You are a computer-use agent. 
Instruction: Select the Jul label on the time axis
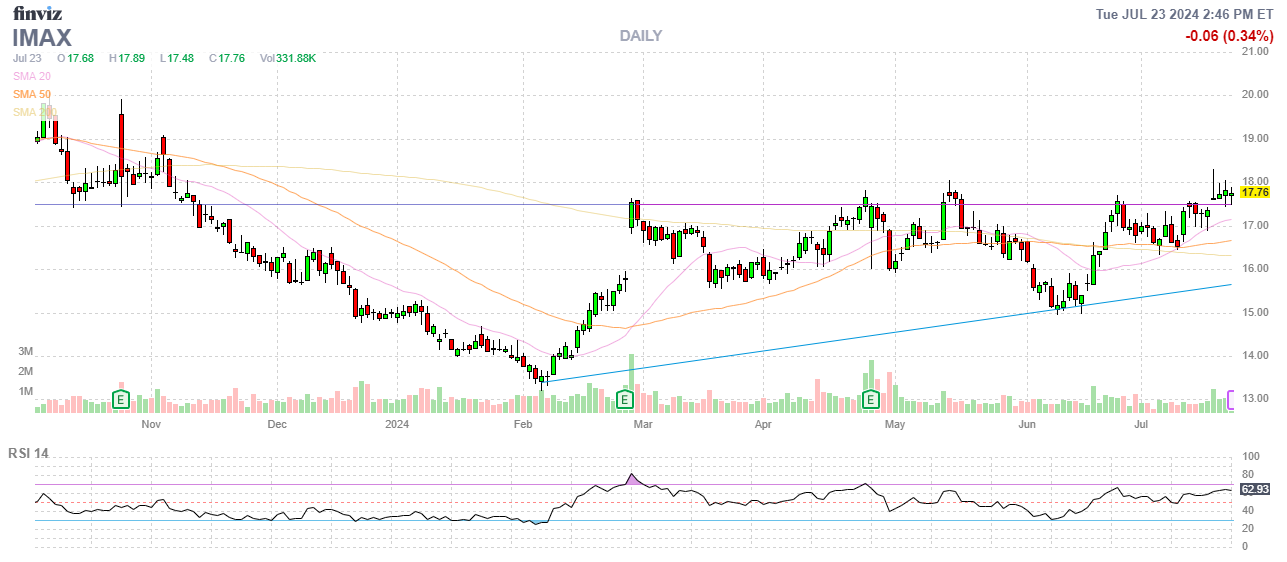point(1141,425)
